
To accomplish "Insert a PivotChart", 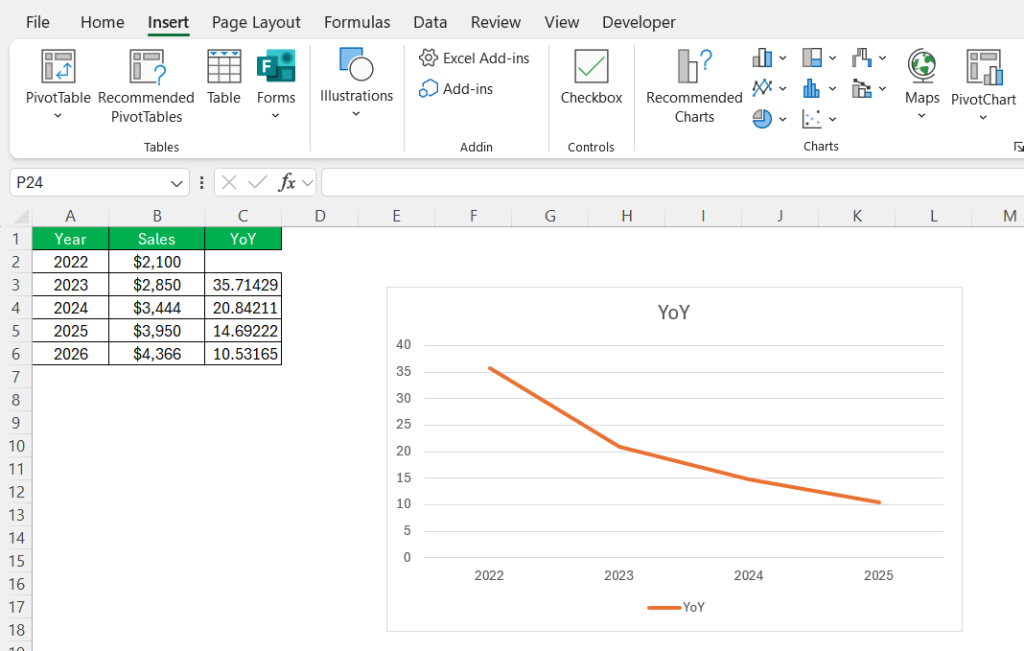I will pyautogui.click(x=983, y=80).
